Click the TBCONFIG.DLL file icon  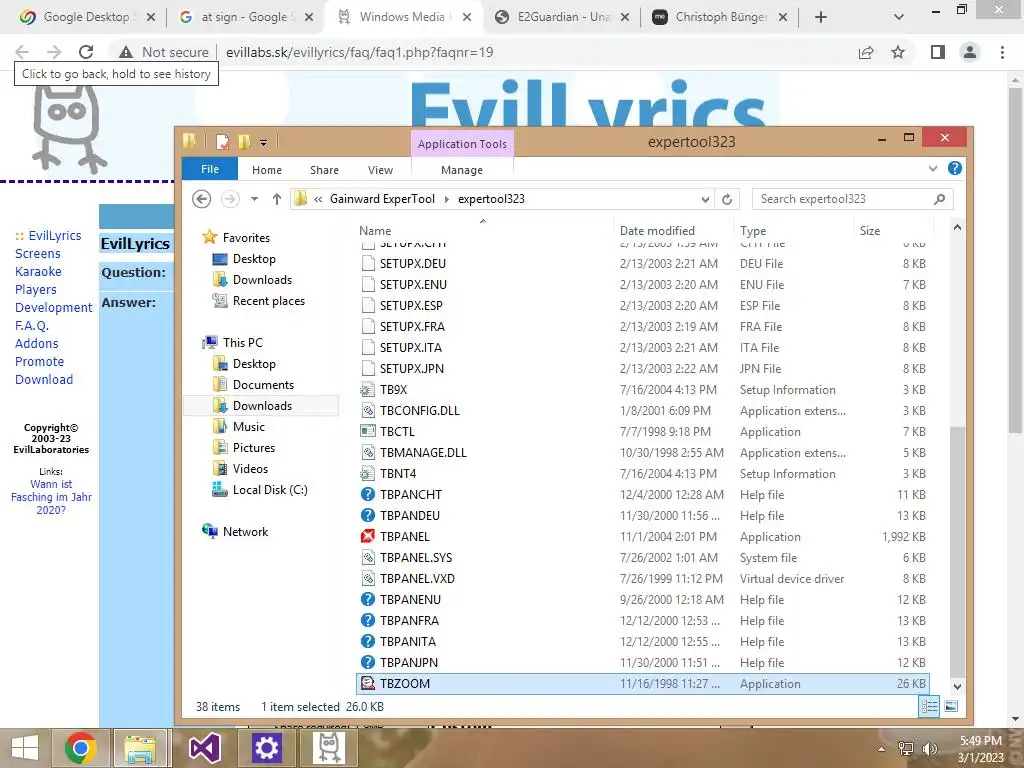(x=368, y=410)
